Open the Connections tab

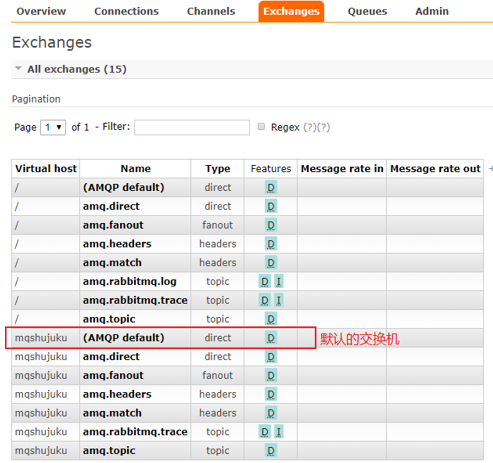[x=126, y=11]
